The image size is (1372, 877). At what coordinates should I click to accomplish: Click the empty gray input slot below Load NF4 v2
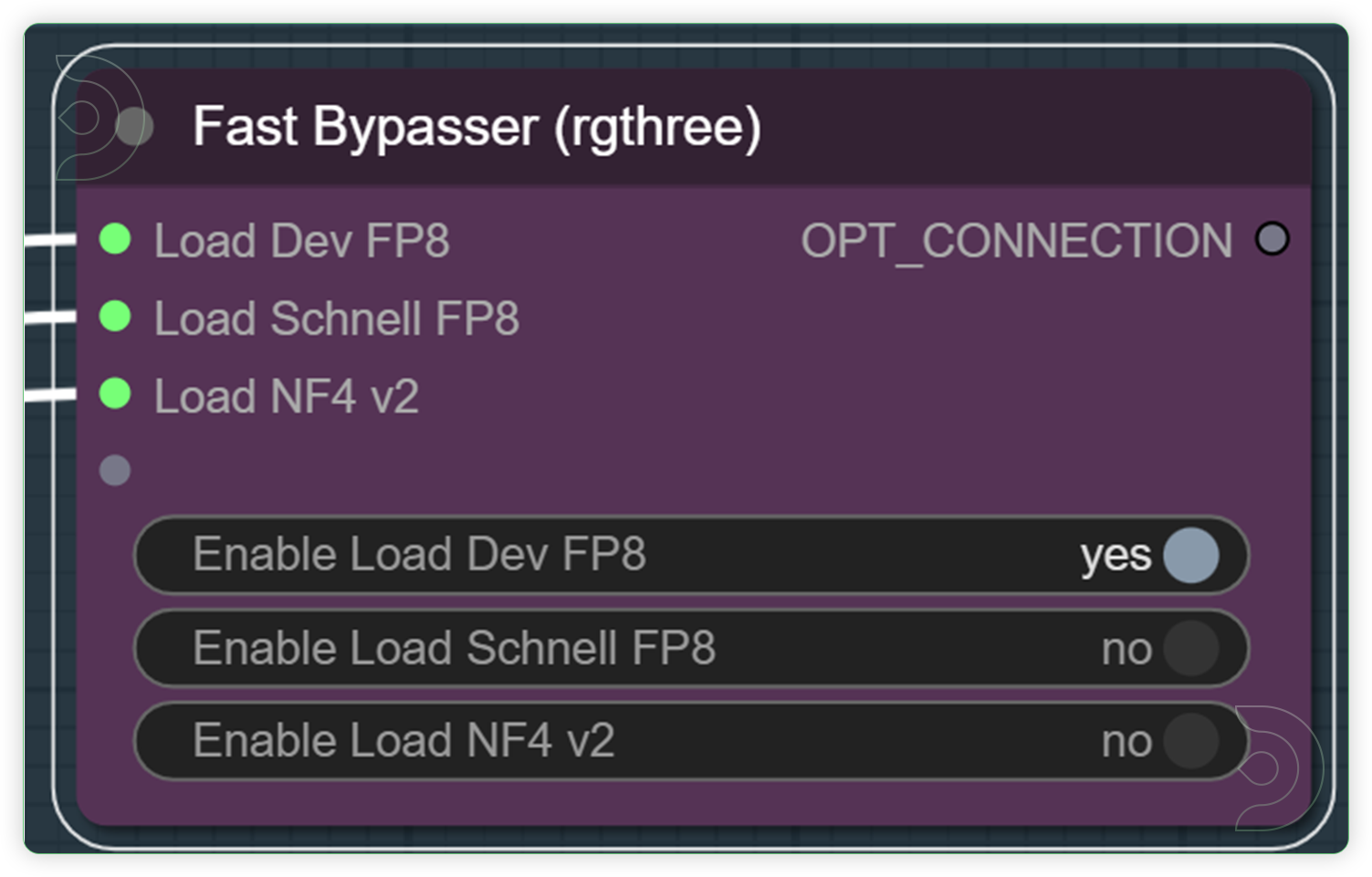tap(114, 469)
